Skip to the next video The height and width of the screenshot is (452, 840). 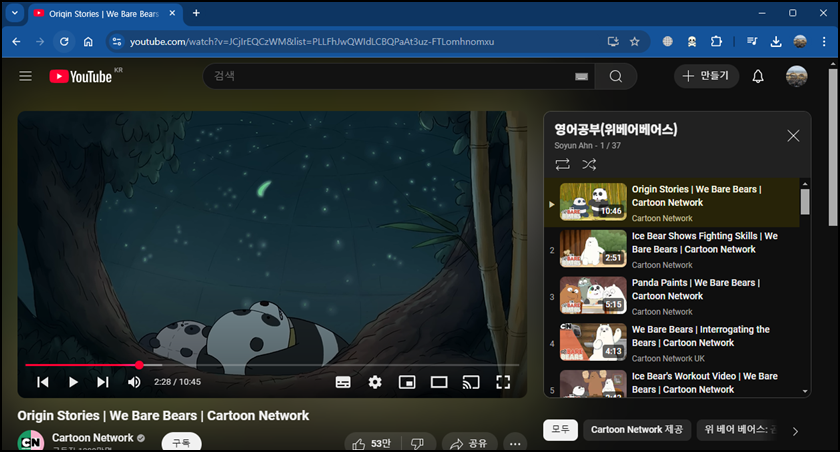coord(103,382)
